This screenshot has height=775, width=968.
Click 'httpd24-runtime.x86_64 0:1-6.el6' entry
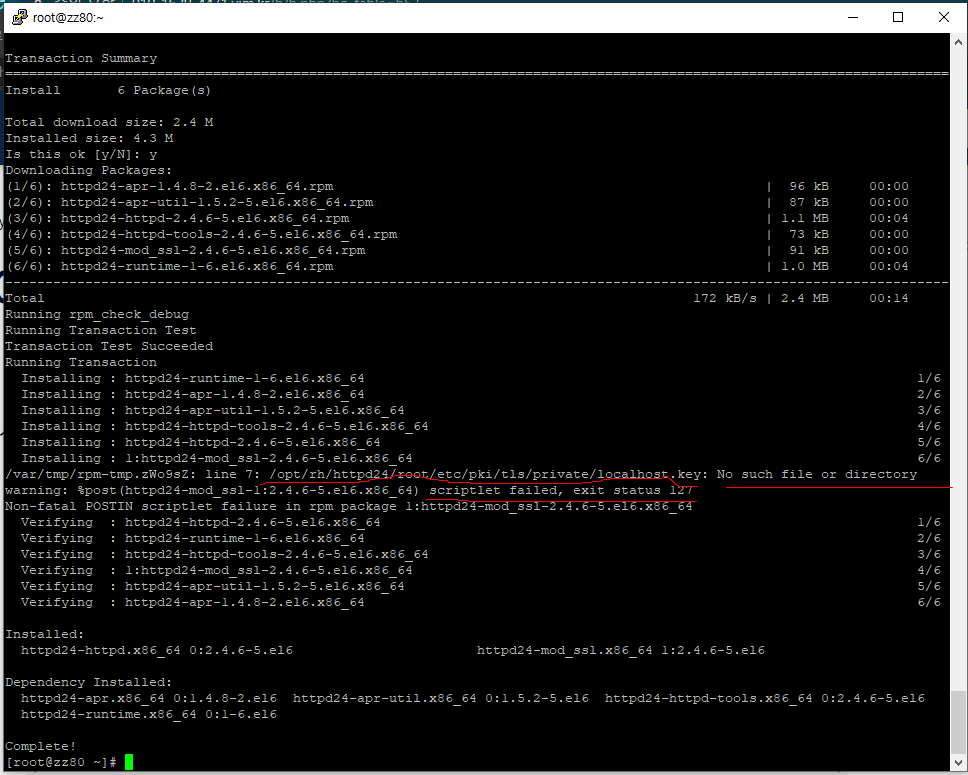click(149, 714)
